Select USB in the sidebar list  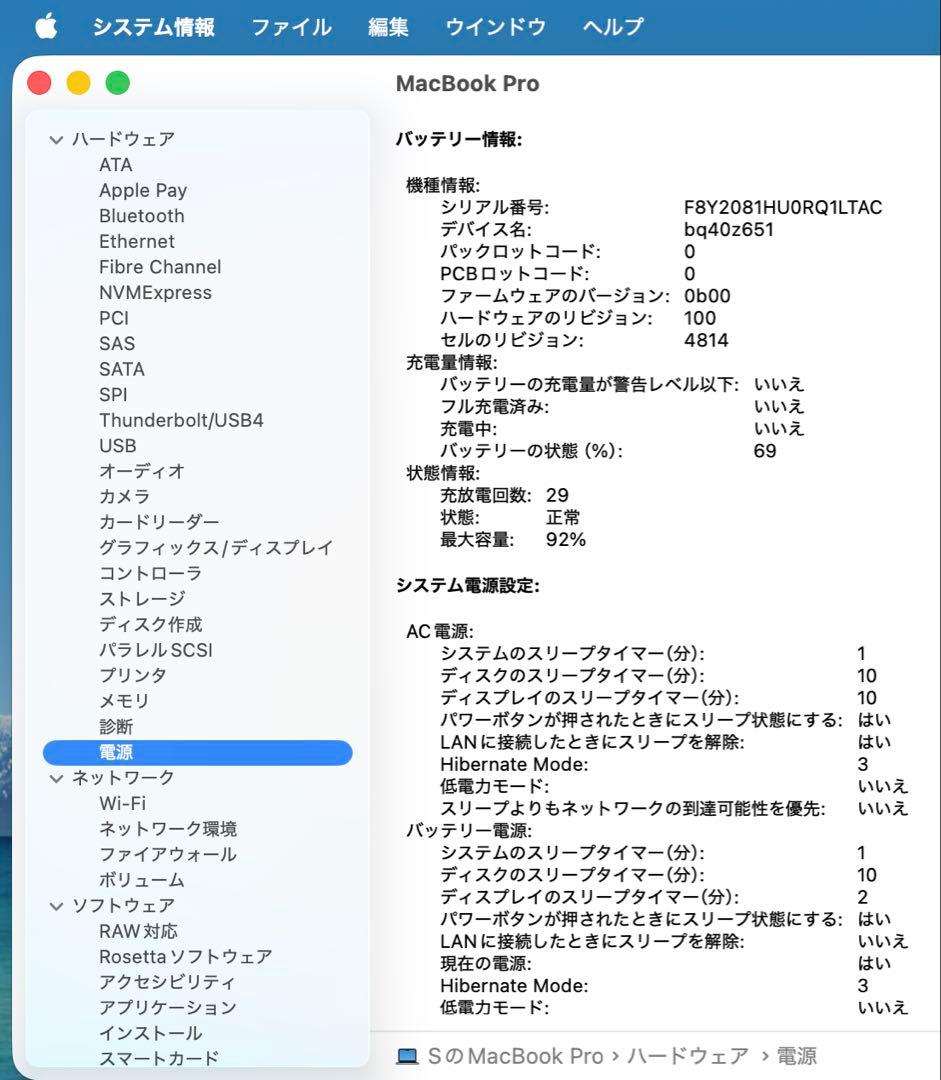coord(117,445)
